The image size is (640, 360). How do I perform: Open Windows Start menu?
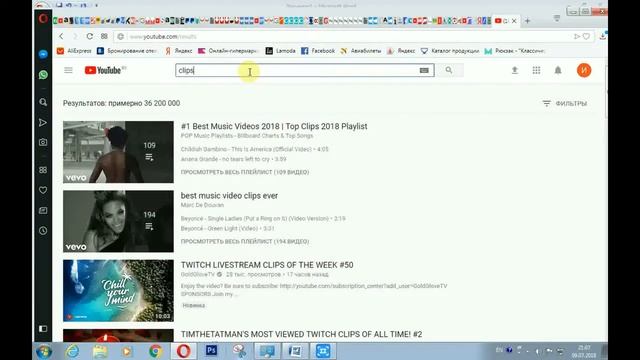(43, 351)
